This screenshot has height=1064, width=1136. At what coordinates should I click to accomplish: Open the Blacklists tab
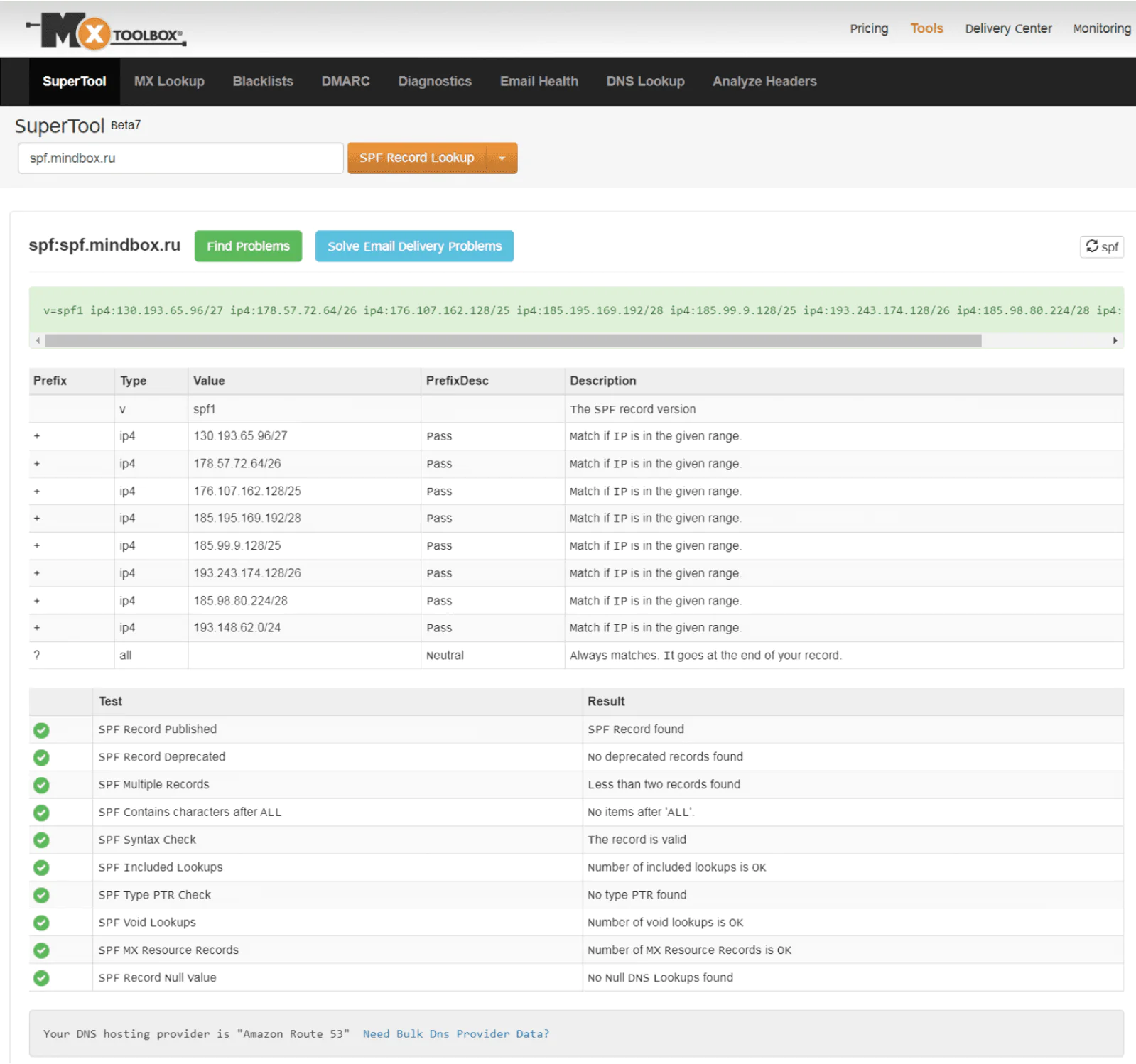point(263,81)
